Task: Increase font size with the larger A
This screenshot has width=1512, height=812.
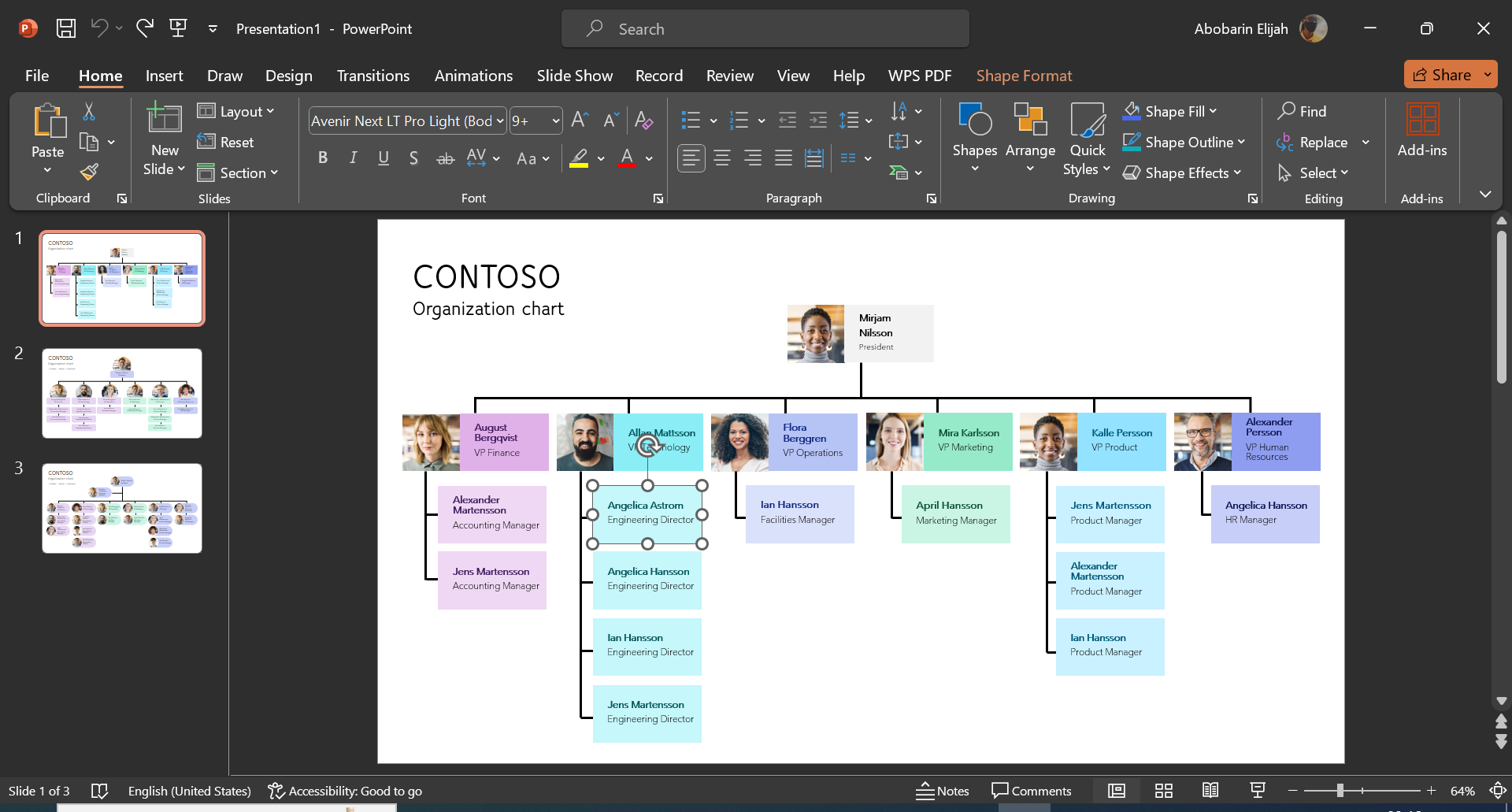Action: click(x=580, y=121)
